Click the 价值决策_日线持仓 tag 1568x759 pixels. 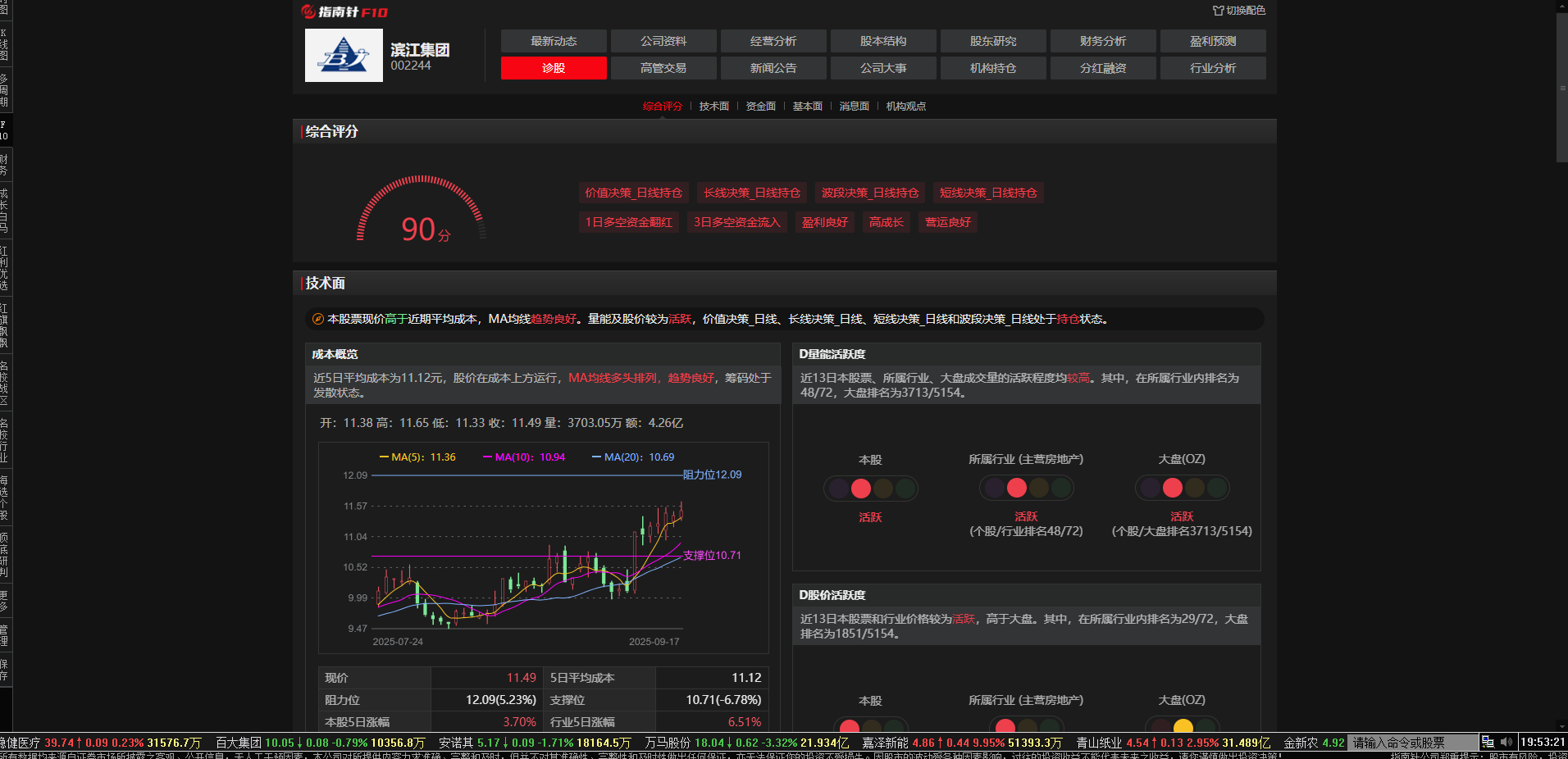634,193
